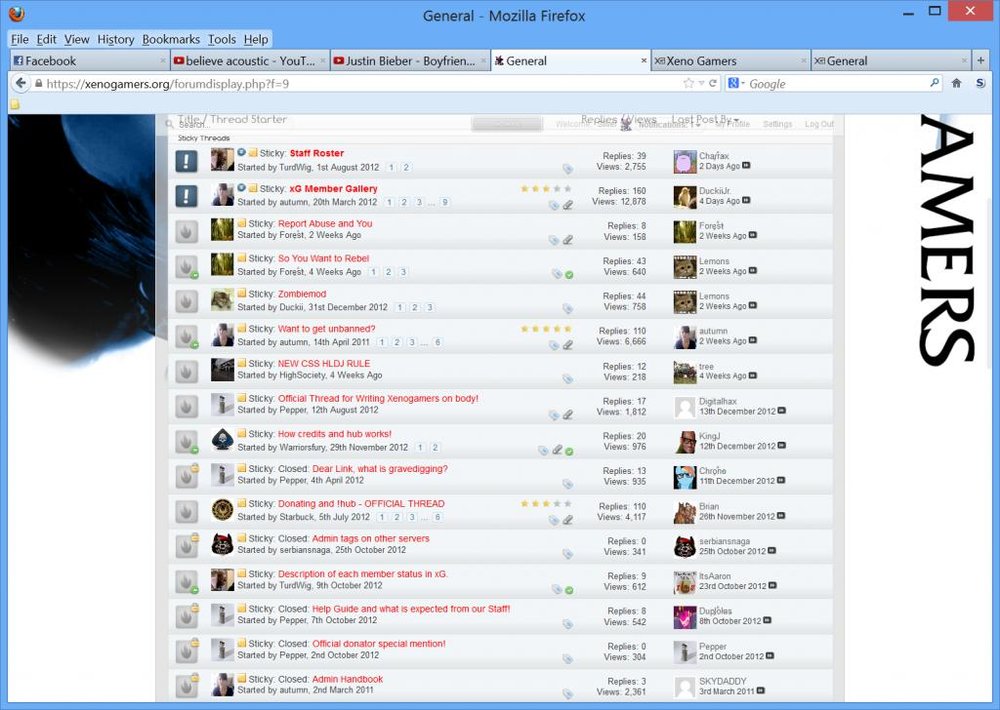Click the bookmarks toolbar folder icon

tap(14, 105)
